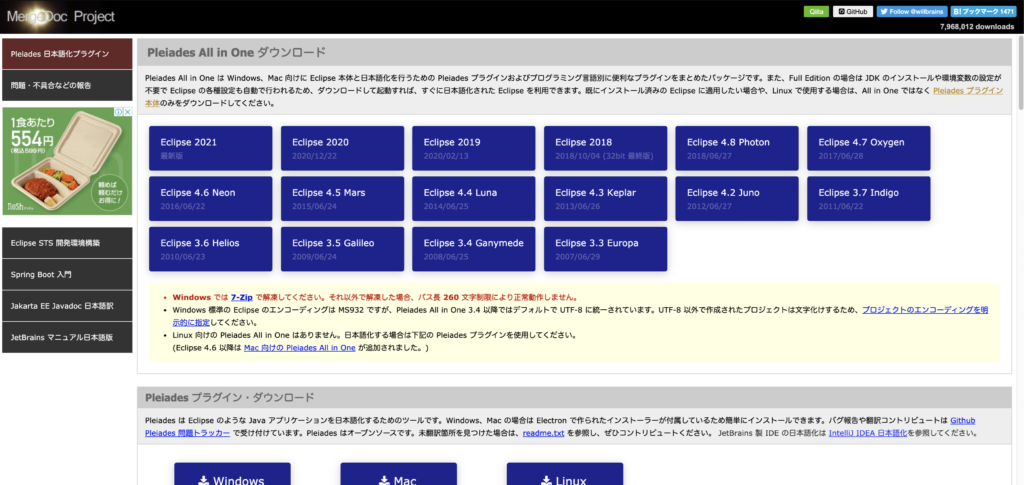Close the Nosh meal advertisement
Screen dimensions: 1024x485
[128, 112]
